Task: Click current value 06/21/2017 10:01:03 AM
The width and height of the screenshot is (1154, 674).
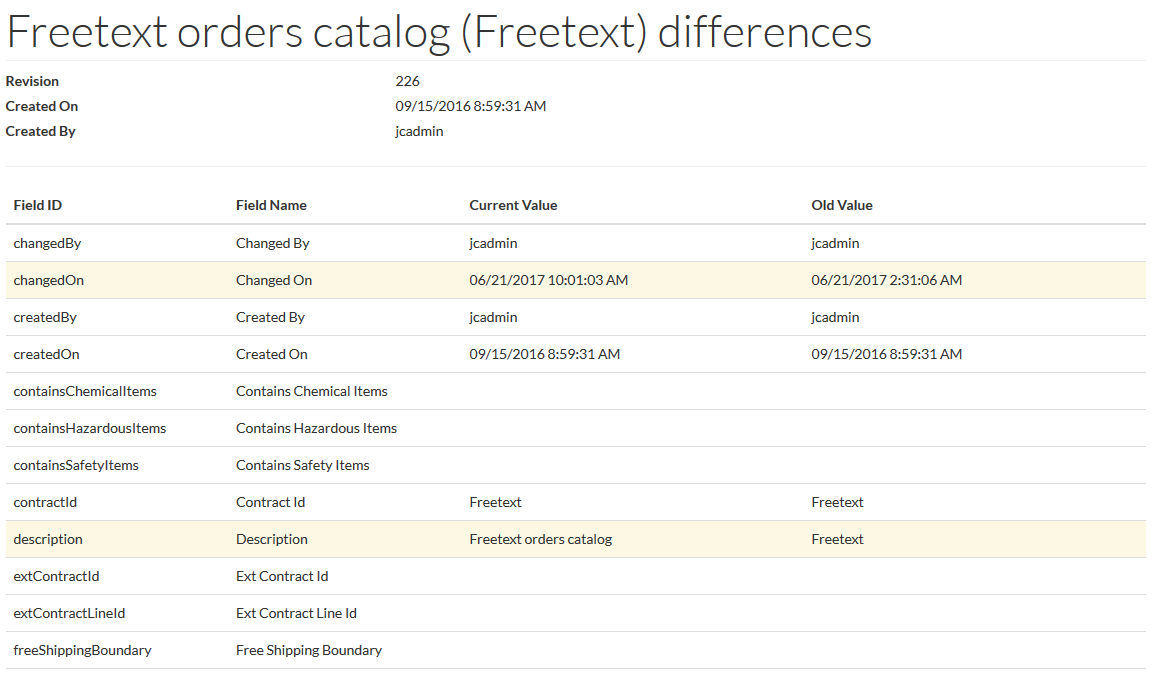Action: click(548, 280)
